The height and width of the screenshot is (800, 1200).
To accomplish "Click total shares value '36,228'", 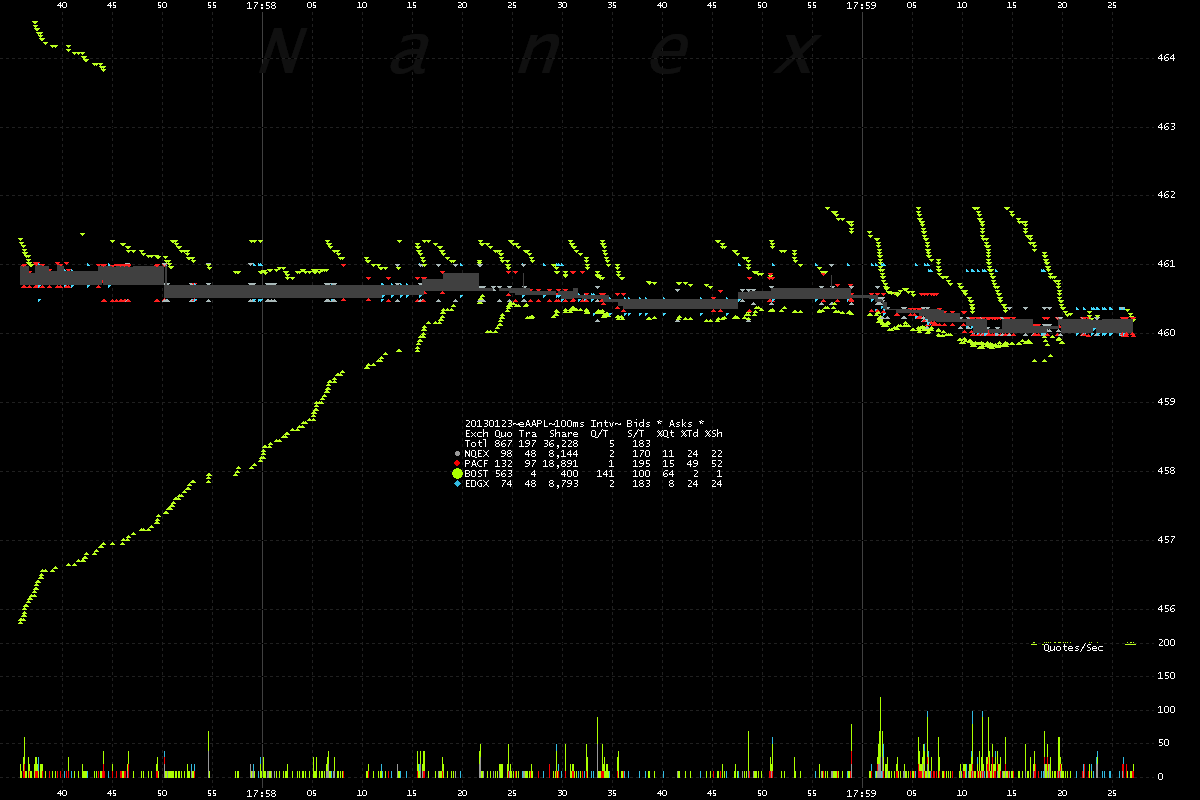I will tap(561, 443).
